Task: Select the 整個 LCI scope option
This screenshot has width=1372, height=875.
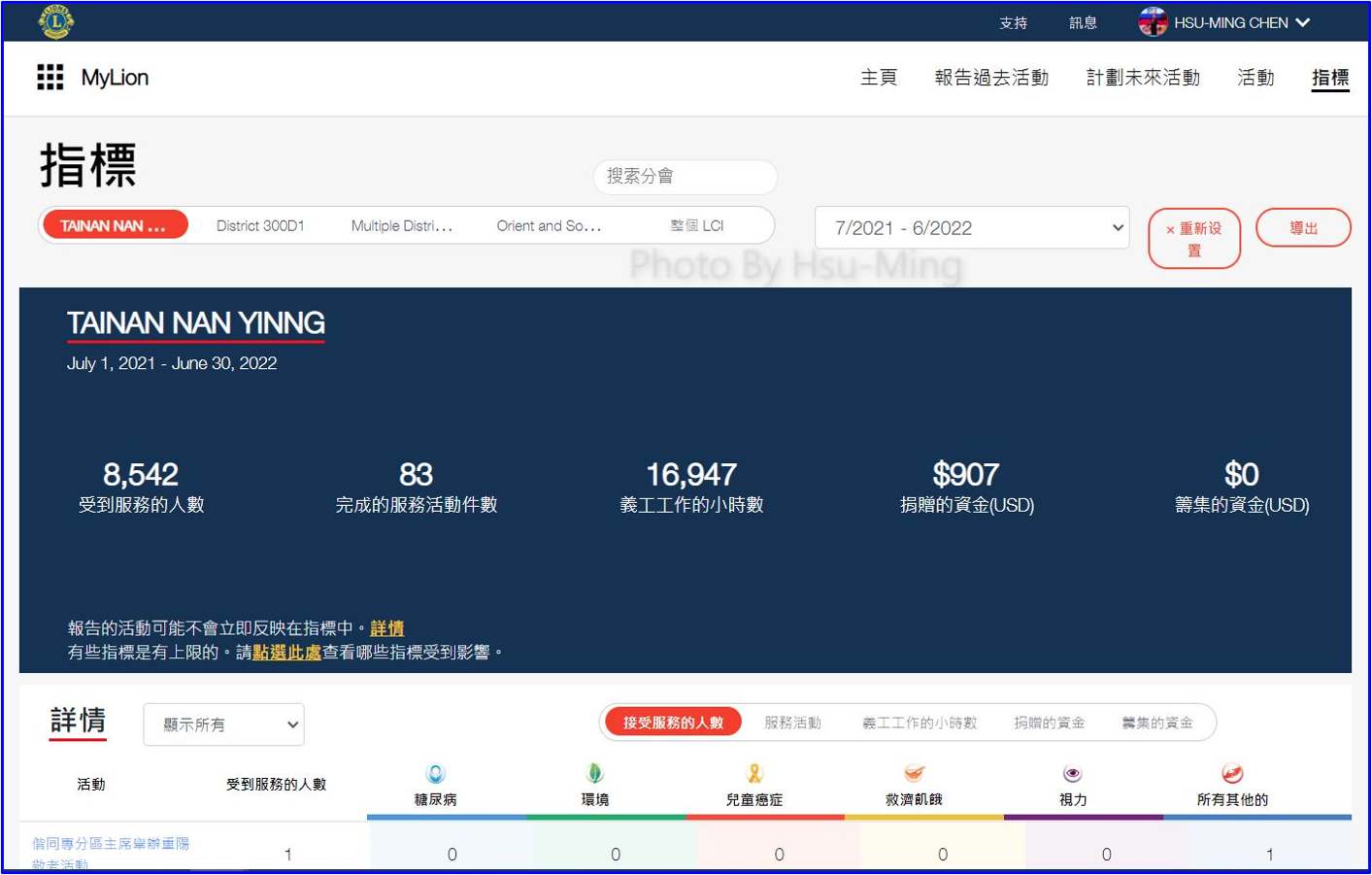Action: 697,226
